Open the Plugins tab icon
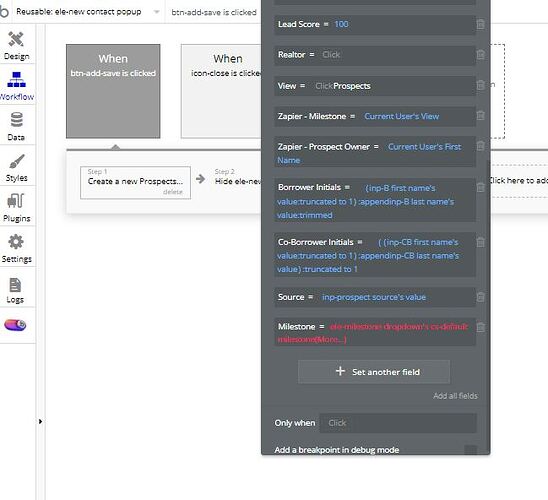The width and height of the screenshot is (548, 500). 16,201
